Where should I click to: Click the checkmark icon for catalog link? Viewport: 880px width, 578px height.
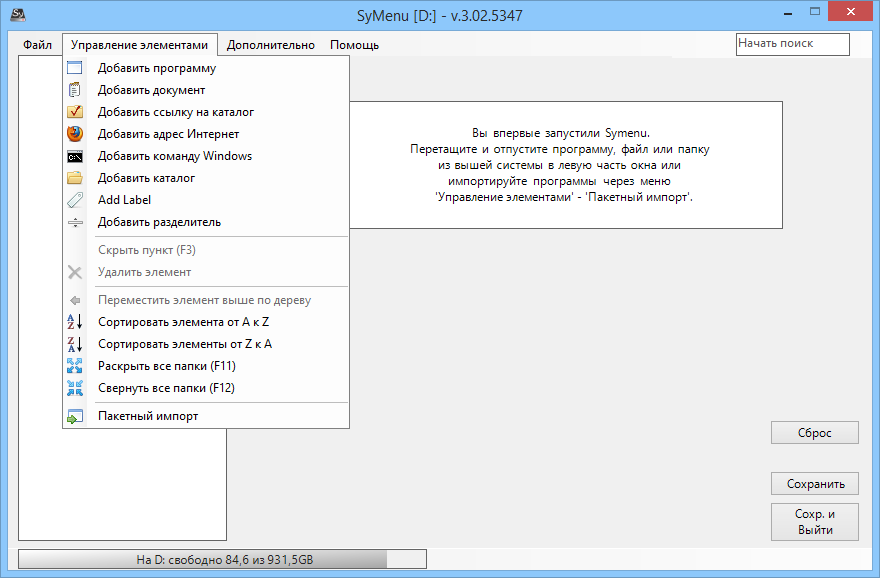[75, 112]
